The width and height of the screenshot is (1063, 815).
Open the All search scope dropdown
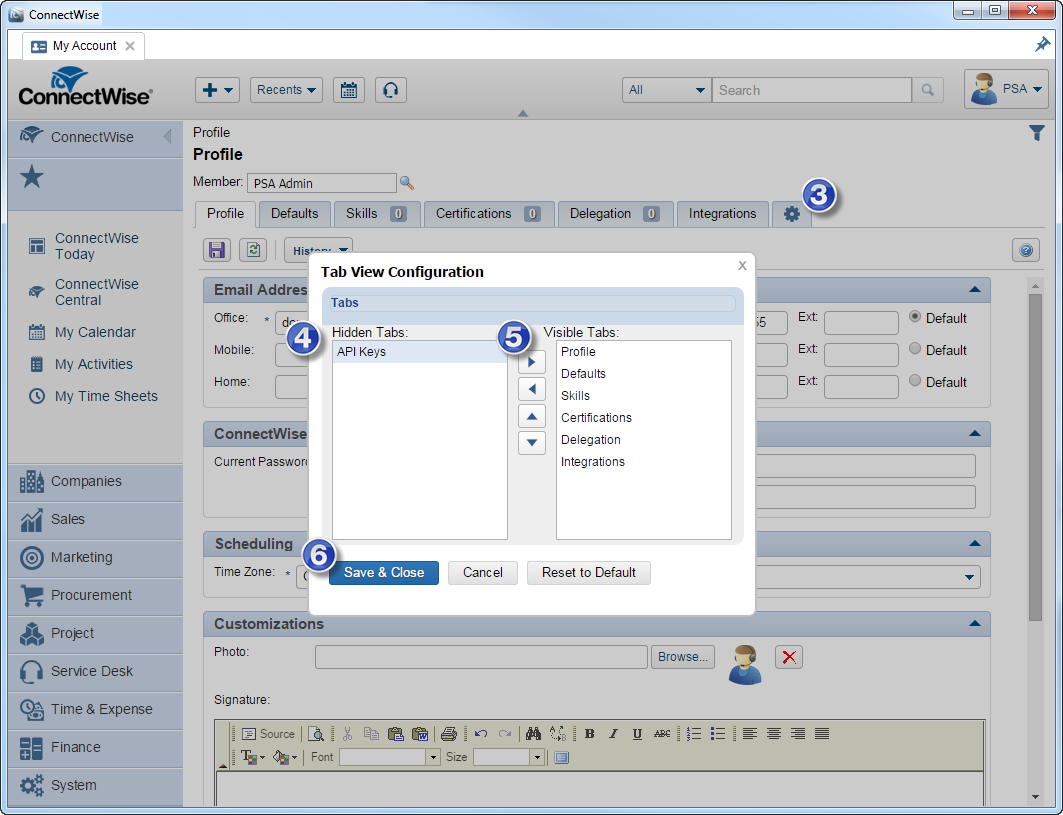[x=666, y=90]
